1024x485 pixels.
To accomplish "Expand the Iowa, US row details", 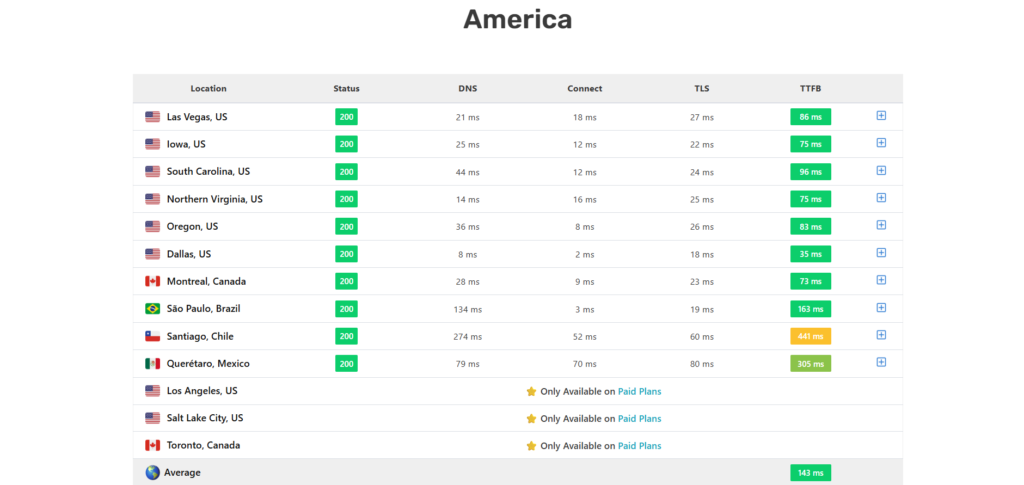I will (881, 143).
